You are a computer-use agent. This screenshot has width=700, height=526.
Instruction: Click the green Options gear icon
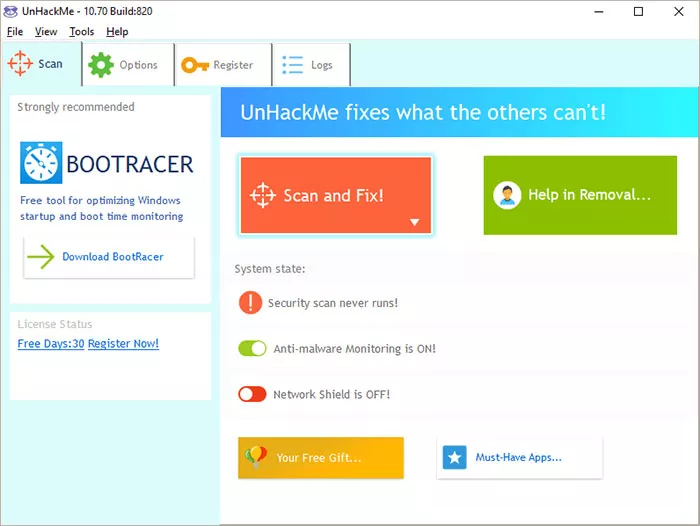[x=101, y=65]
